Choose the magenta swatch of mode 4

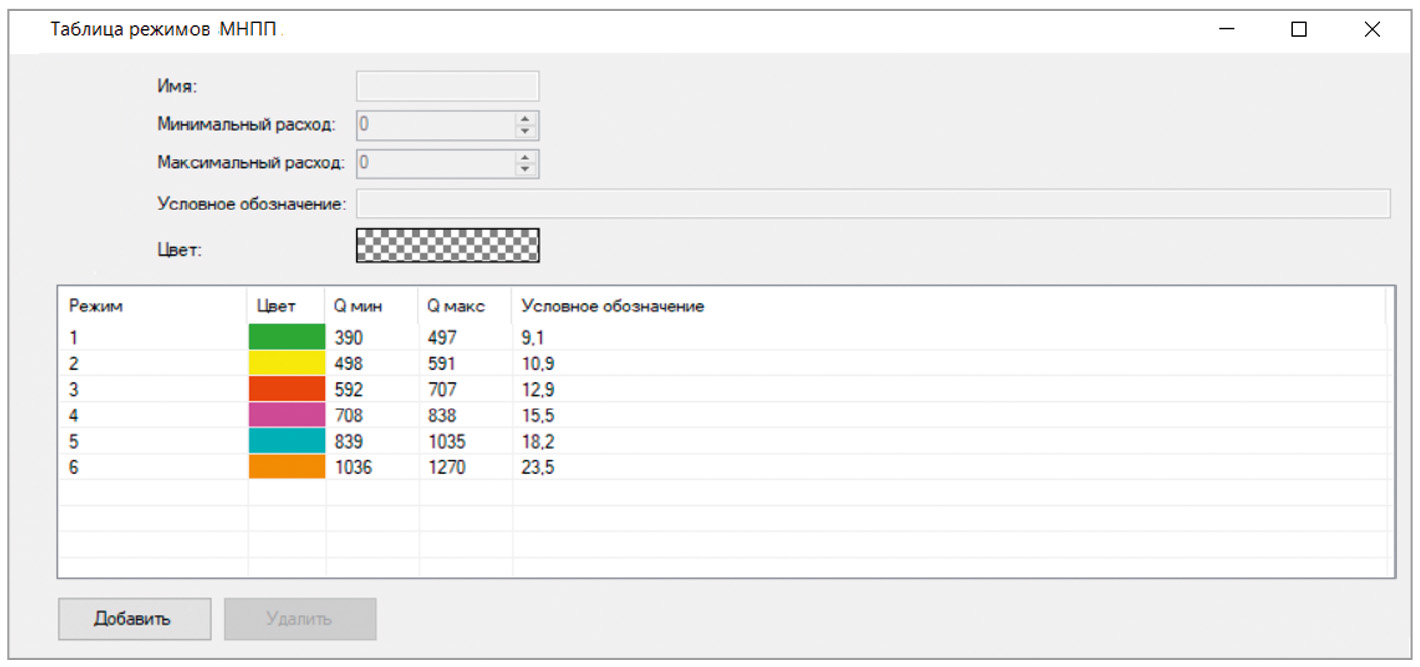point(287,415)
